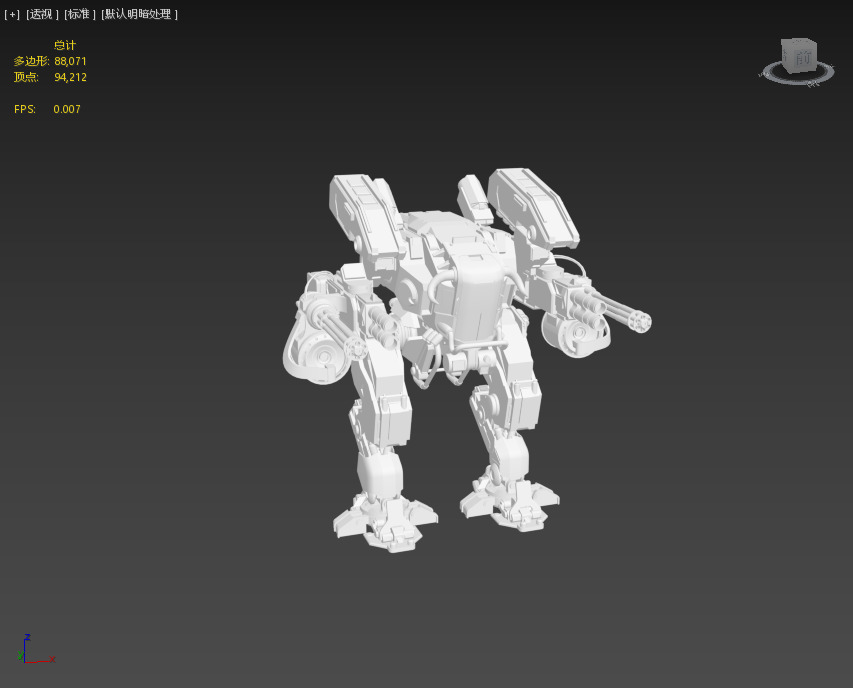The height and width of the screenshot is (688, 853).
Task: Open the 透视 perspective view menu
Action: (x=42, y=14)
